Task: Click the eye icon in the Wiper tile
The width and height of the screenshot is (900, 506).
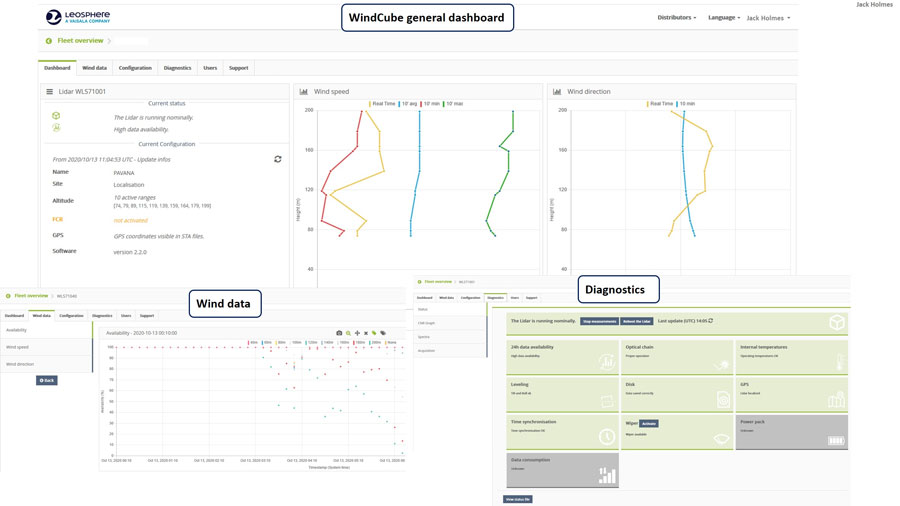Action: (721, 439)
